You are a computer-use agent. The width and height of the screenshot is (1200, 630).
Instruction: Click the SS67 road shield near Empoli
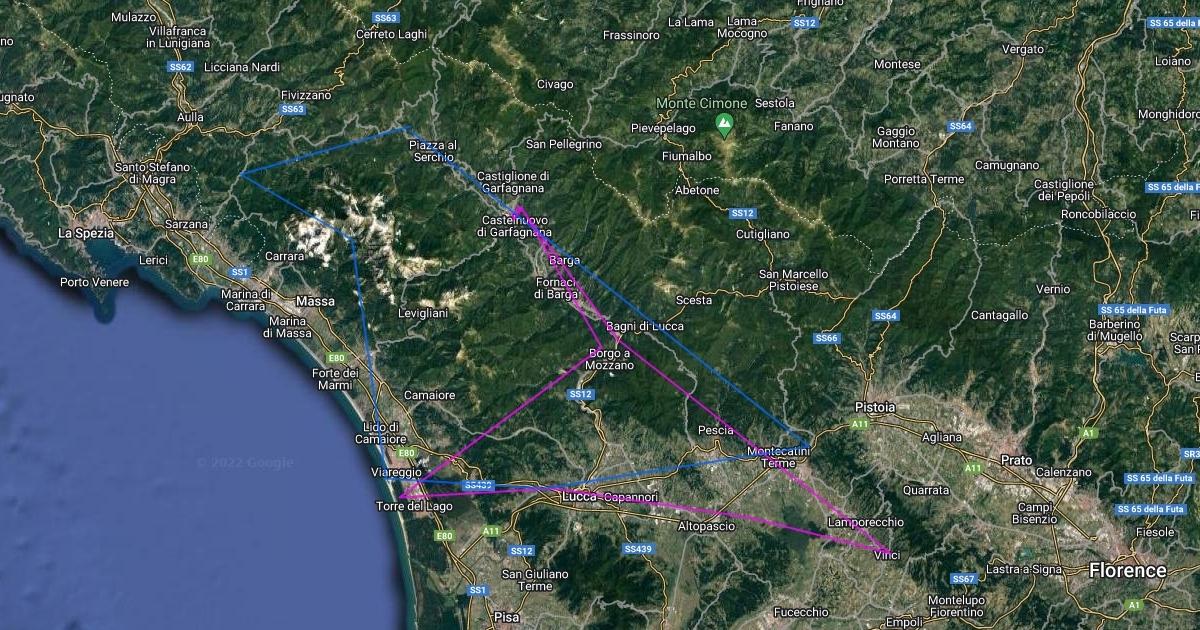pyautogui.click(x=963, y=579)
